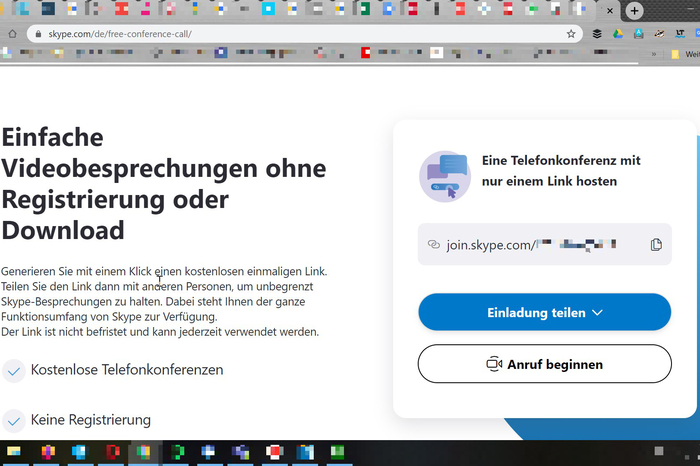Click the extension icon between cyan-A and LT

[x=659, y=34]
